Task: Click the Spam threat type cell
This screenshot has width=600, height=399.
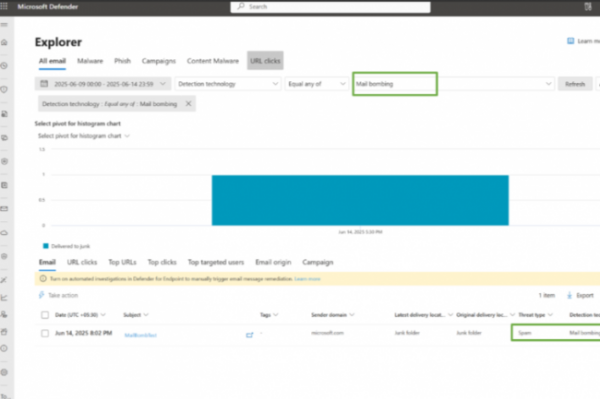Action: point(525,333)
